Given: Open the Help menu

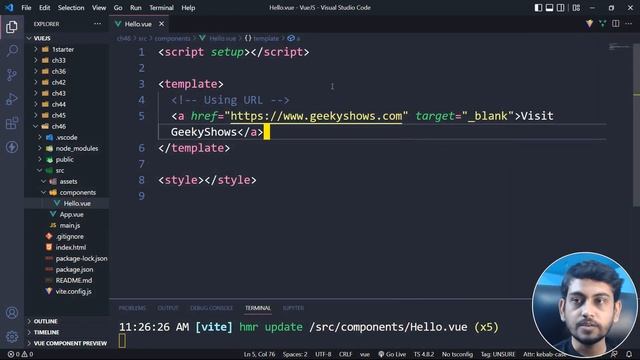Looking at the screenshot, I should coord(188,8).
